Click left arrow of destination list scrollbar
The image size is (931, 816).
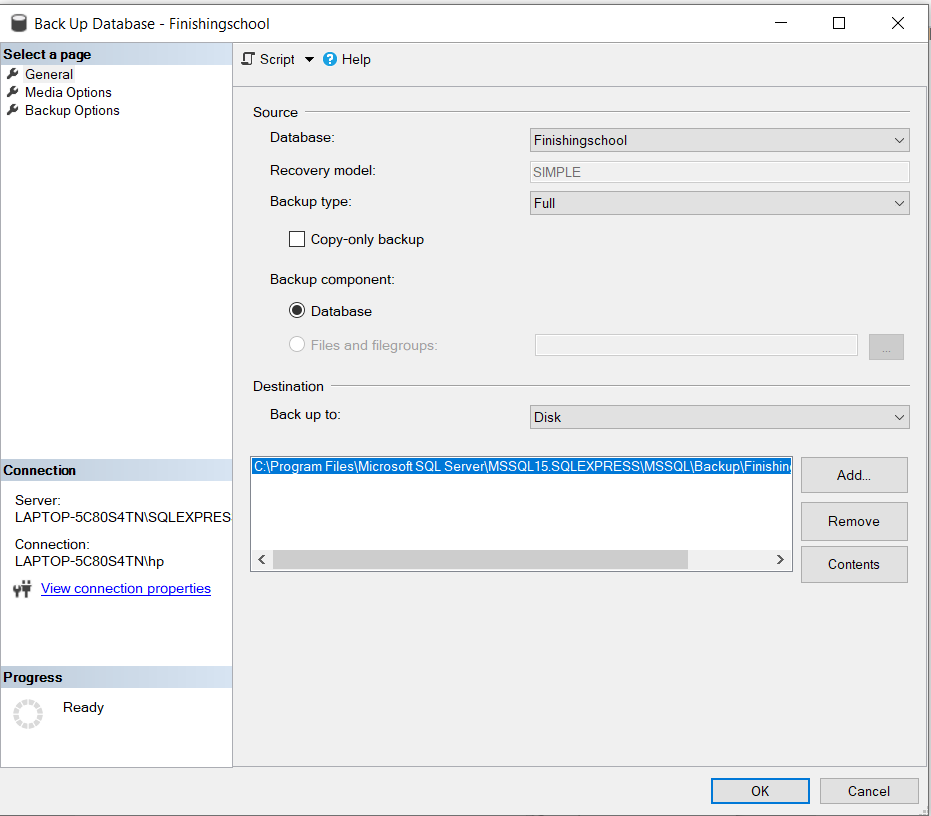(x=262, y=559)
